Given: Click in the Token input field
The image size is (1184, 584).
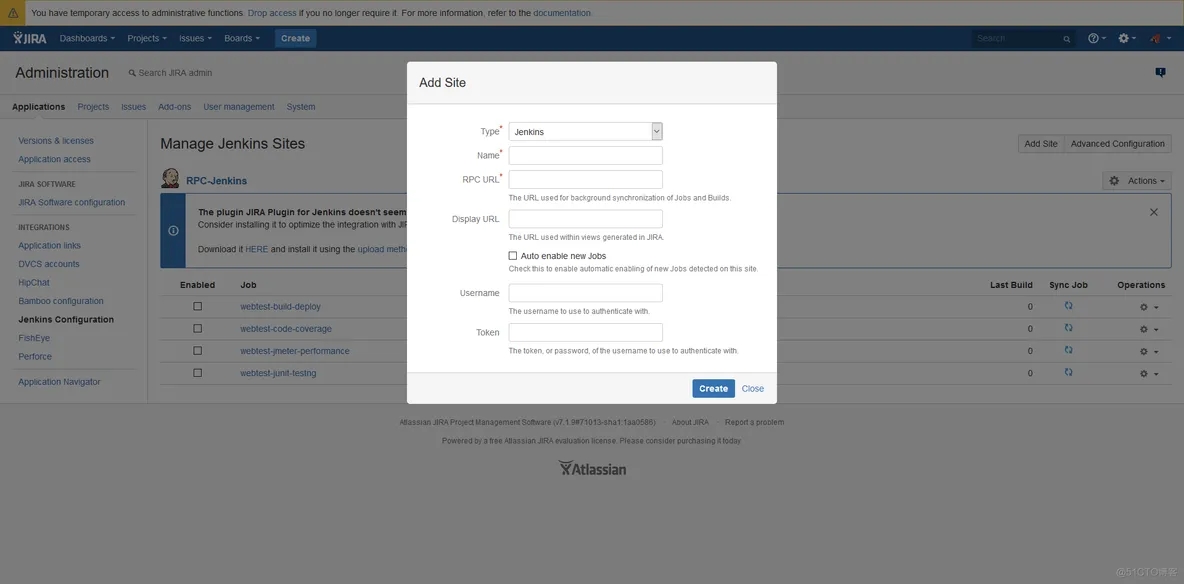Looking at the screenshot, I should point(585,332).
